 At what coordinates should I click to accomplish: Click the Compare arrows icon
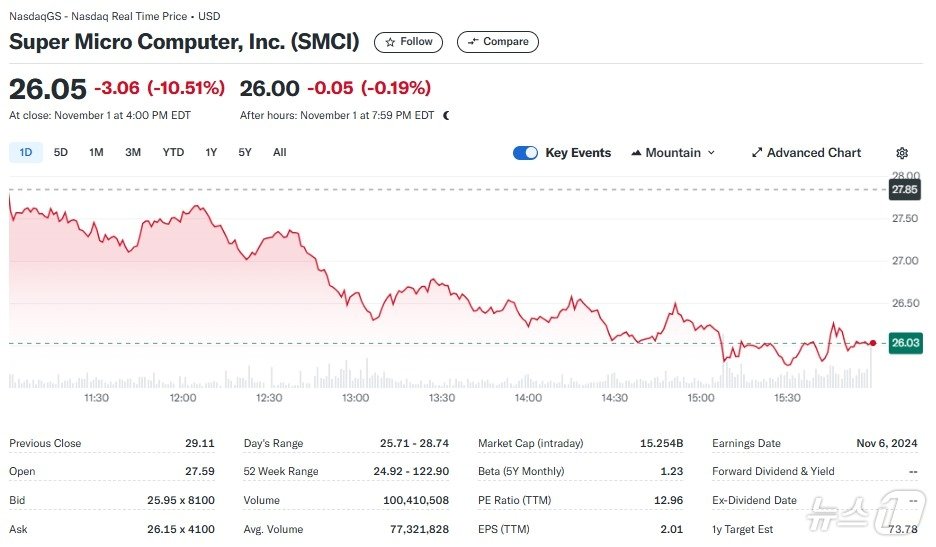click(x=473, y=42)
